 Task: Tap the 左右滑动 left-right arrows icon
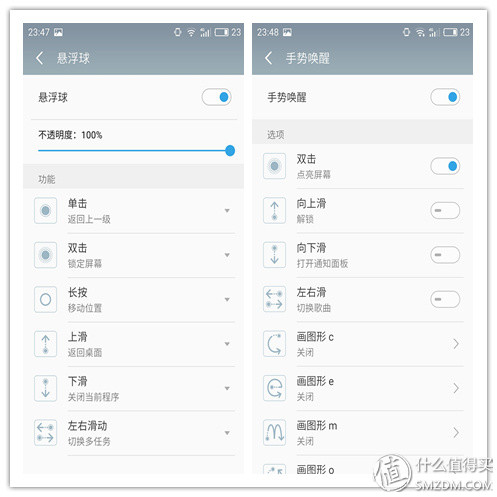(x=46, y=433)
